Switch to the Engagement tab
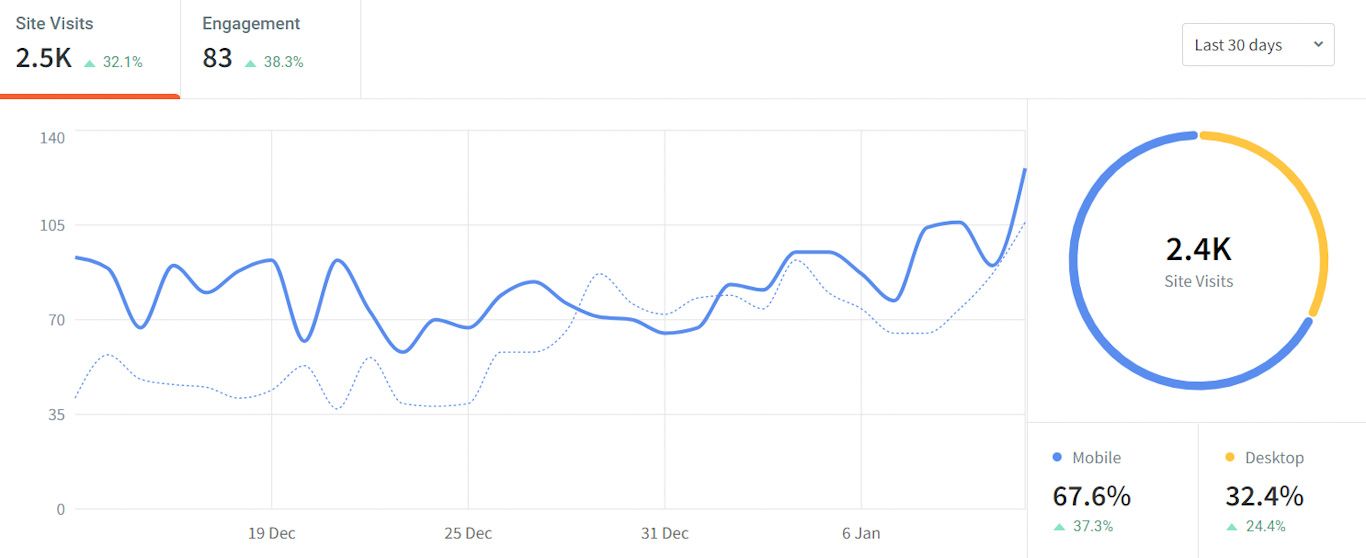This screenshot has height=558, width=1366. coord(268,45)
